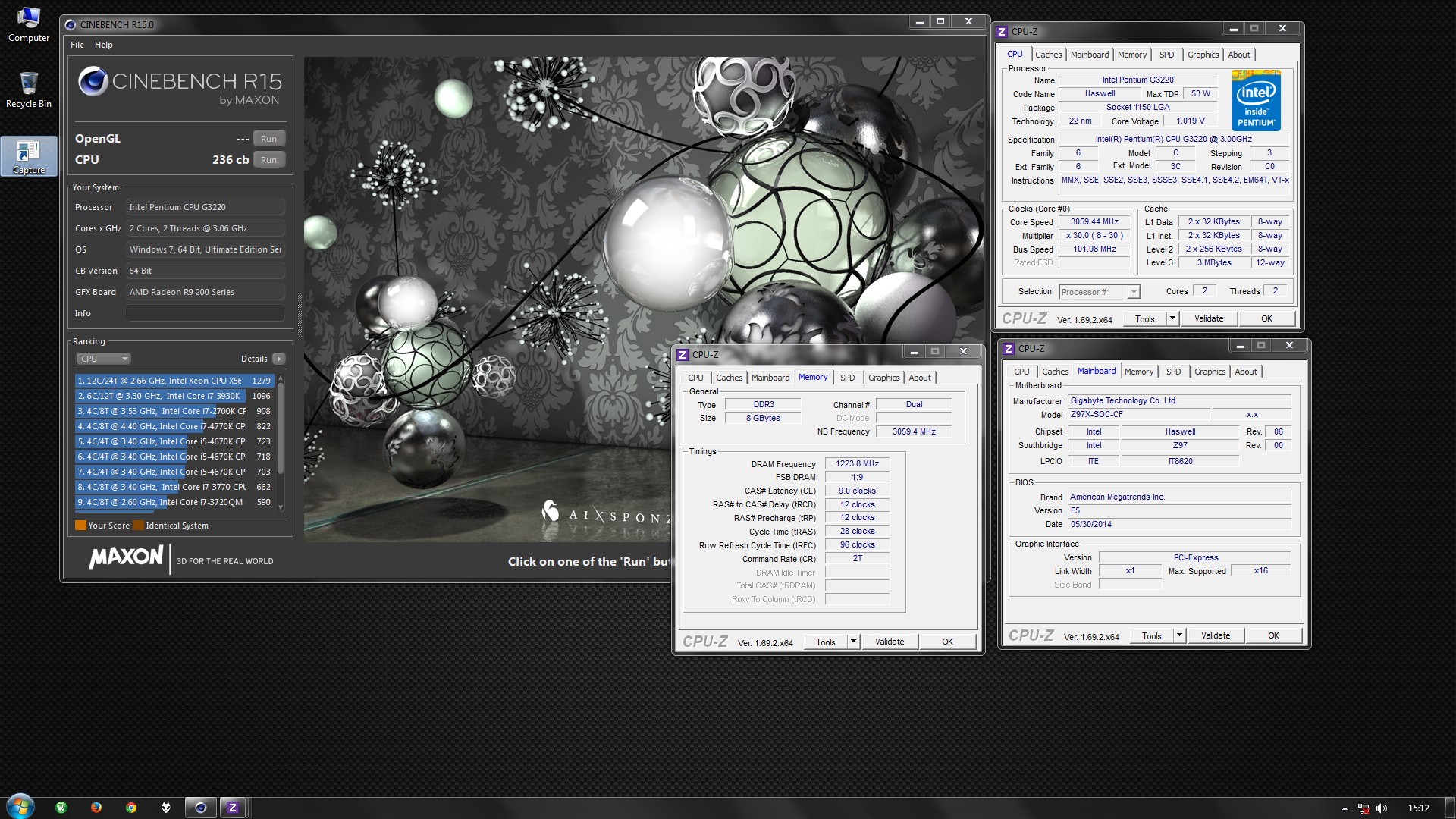The height and width of the screenshot is (819, 1456).
Task: Click the Show Desktop strip in the taskbar
Action: tap(1451, 808)
